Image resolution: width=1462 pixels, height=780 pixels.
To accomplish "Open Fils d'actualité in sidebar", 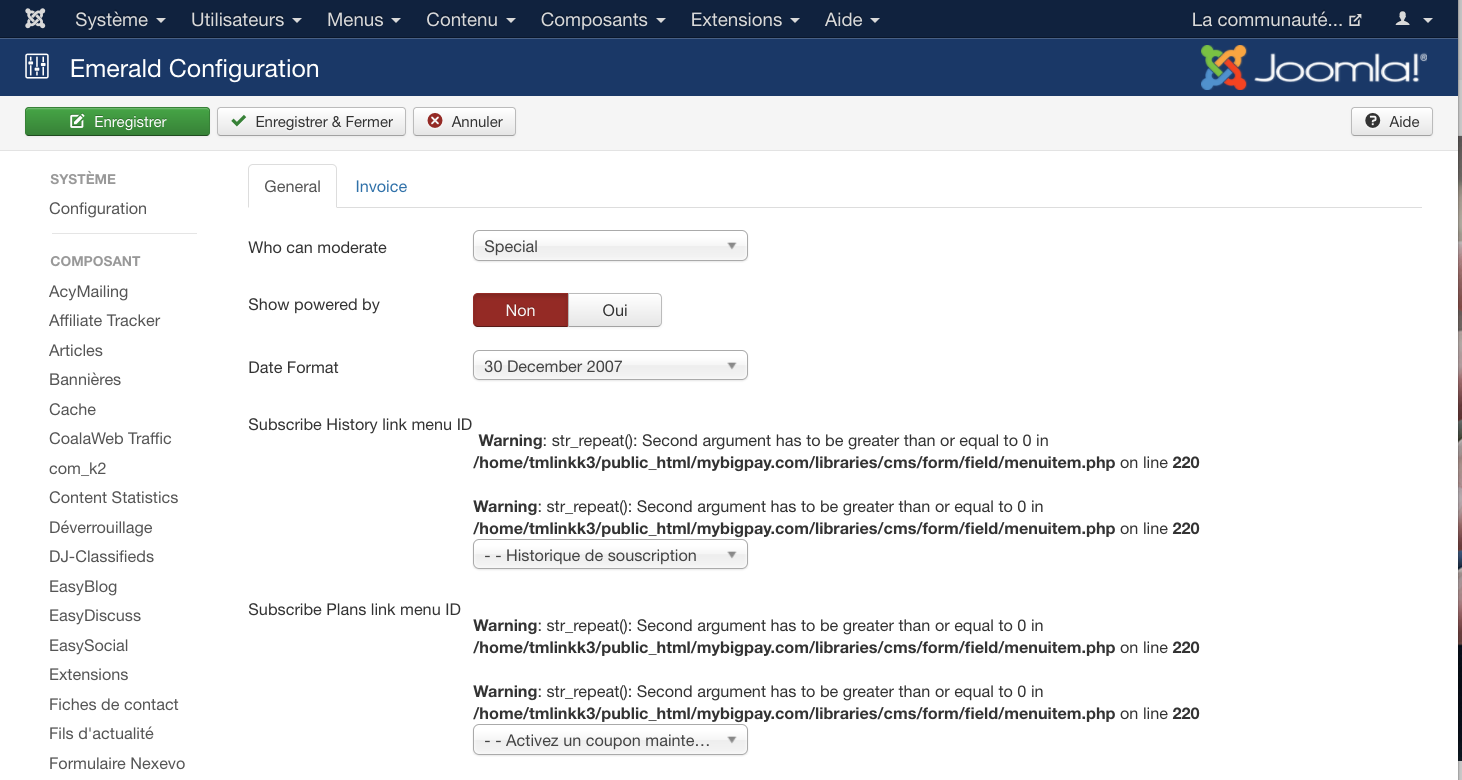I will 101,733.
